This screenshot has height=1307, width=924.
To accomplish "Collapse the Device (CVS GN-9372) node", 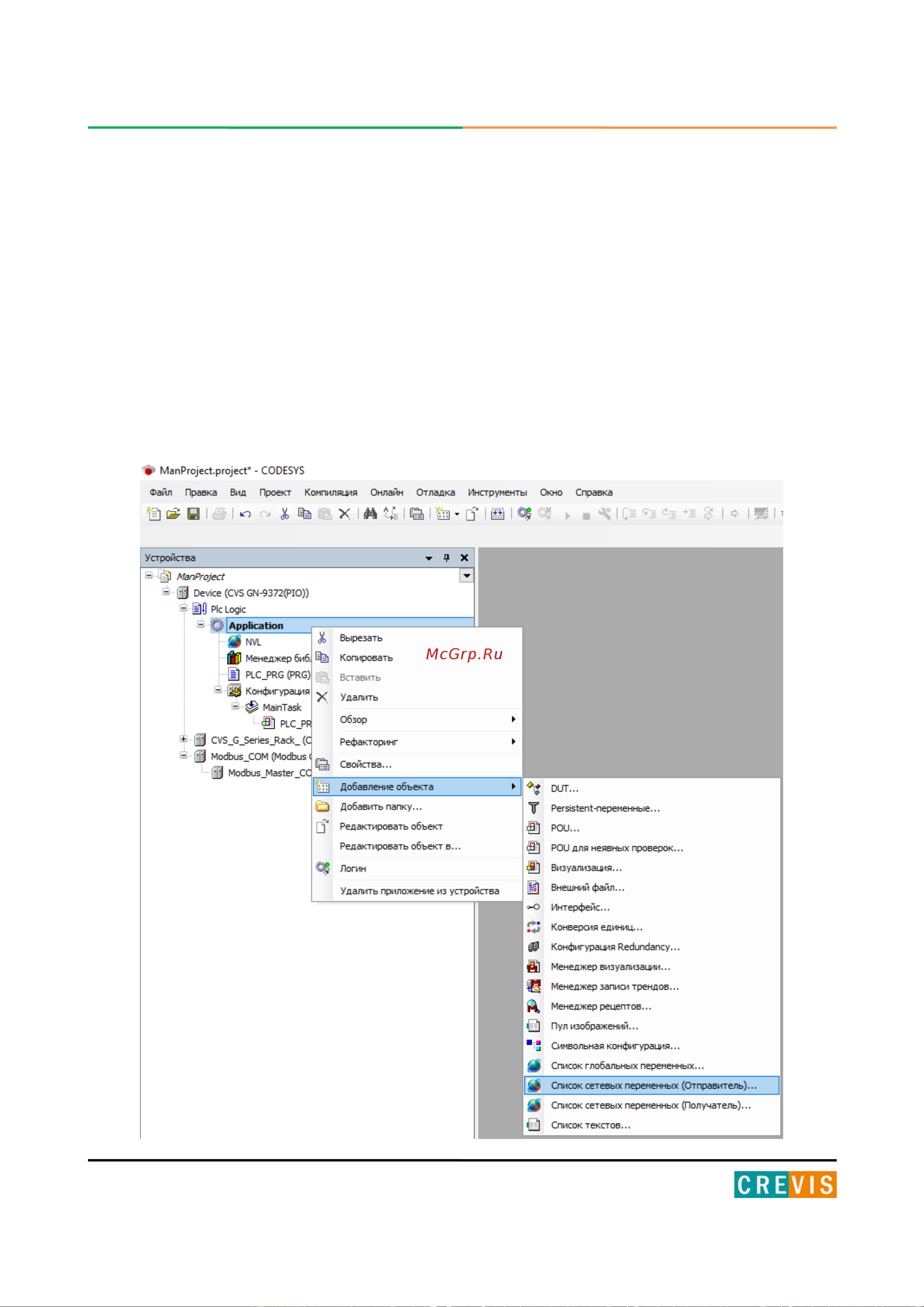I will click(166, 592).
